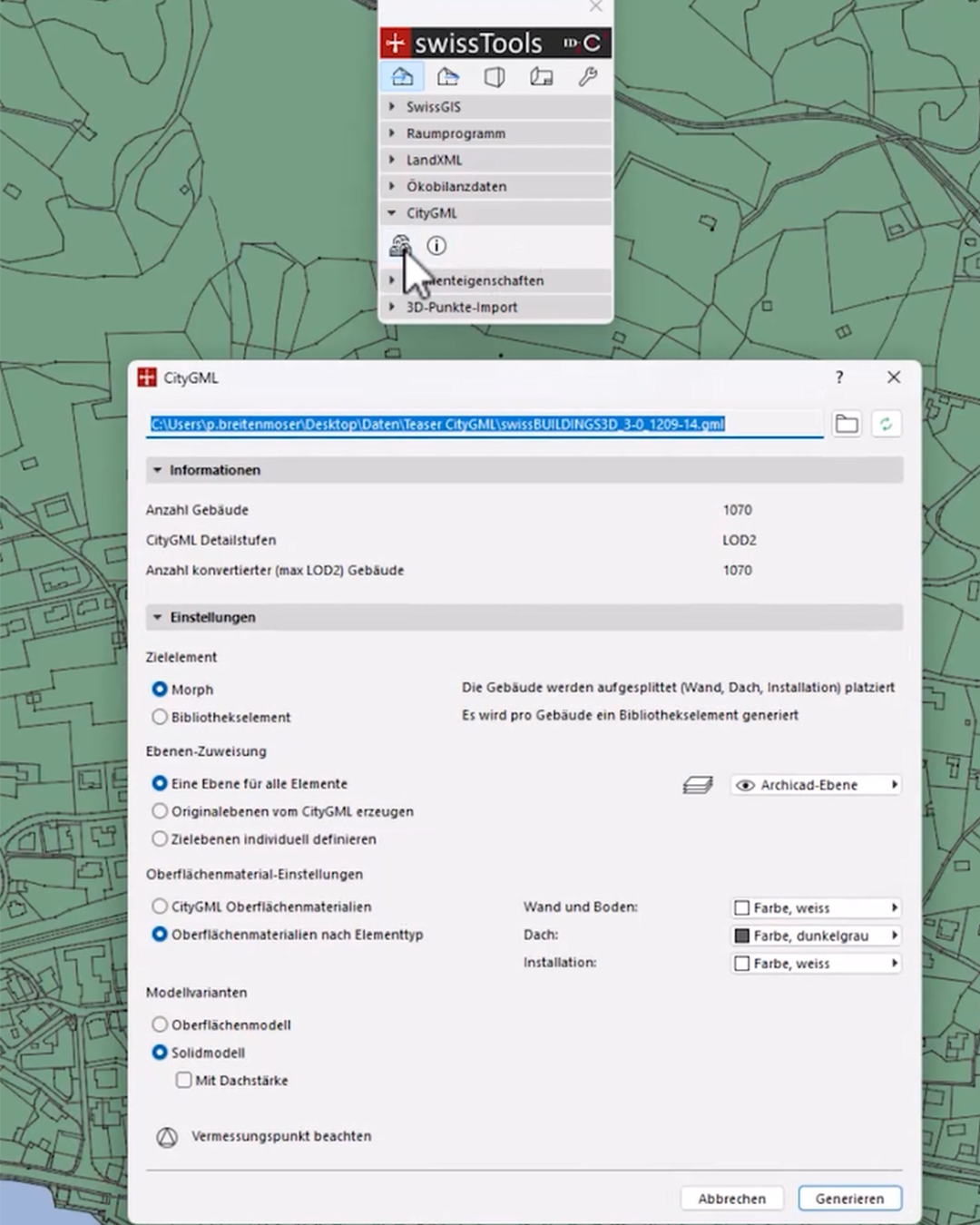Expand 3D-Punkte-Import in swissTools palette
This screenshot has height=1225, width=980.
495,307
